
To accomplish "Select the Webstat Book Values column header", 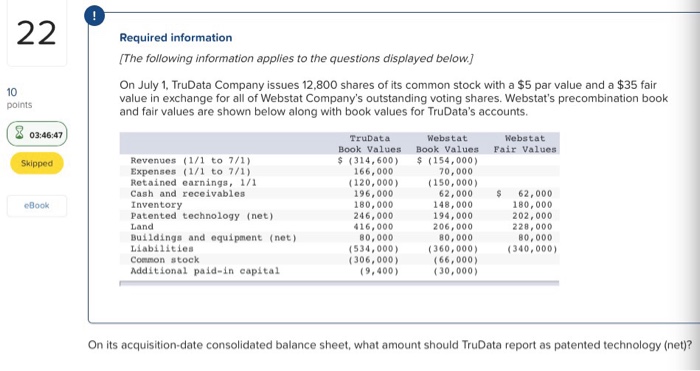I will 447,144.
